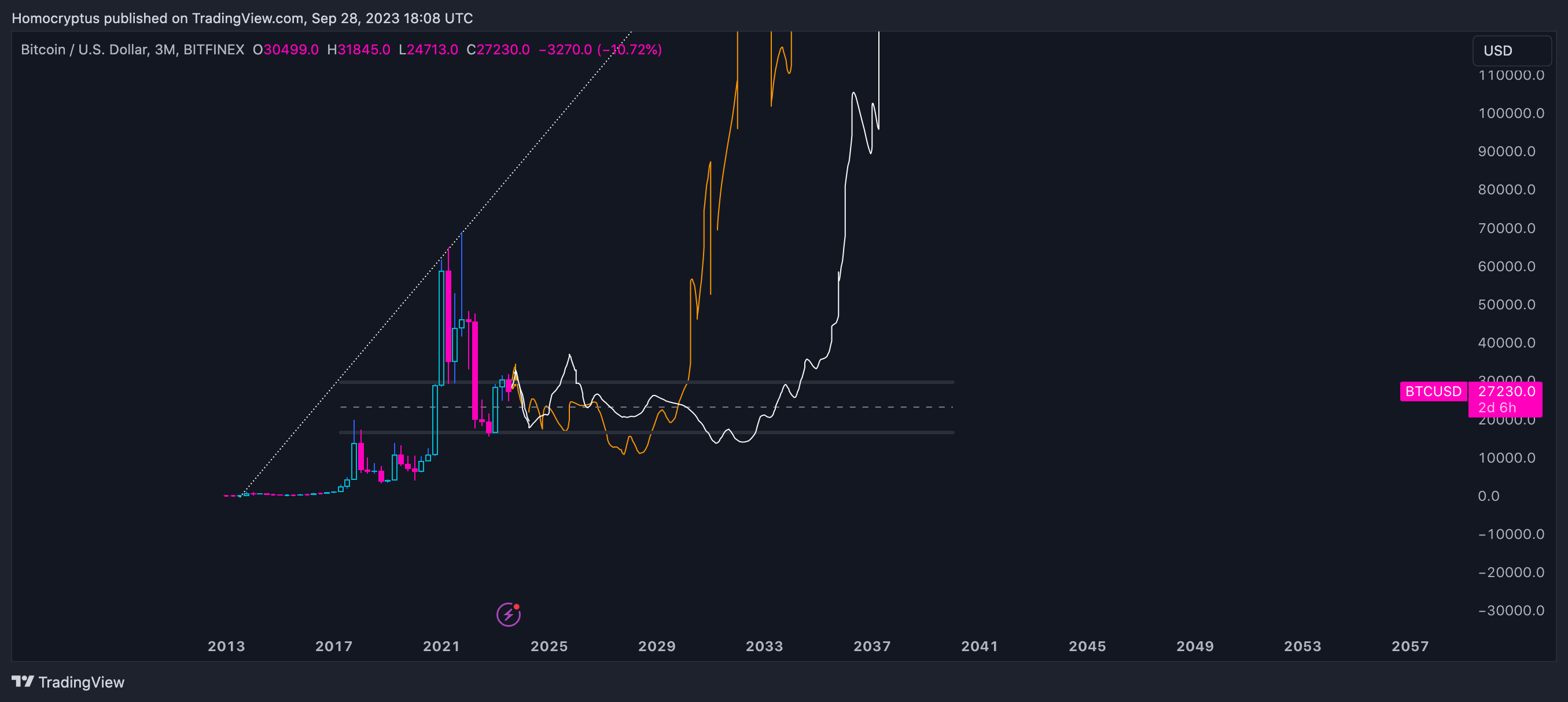Open the USD currency selector
The width and height of the screenshot is (1568, 702).
(x=1511, y=50)
